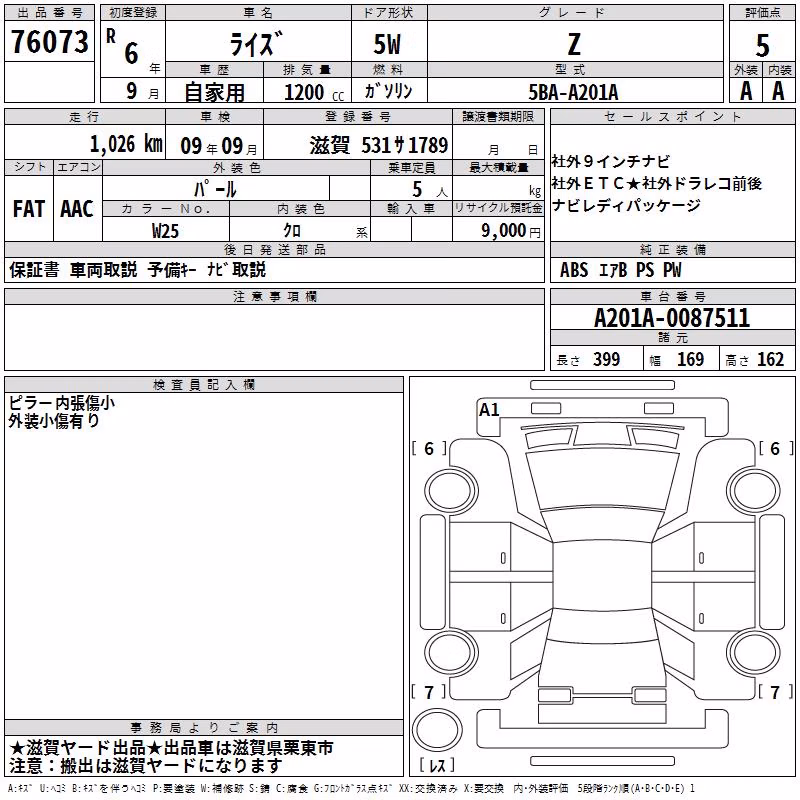
Task: Click the A1 damage mark on diagram
Action: (x=489, y=410)
